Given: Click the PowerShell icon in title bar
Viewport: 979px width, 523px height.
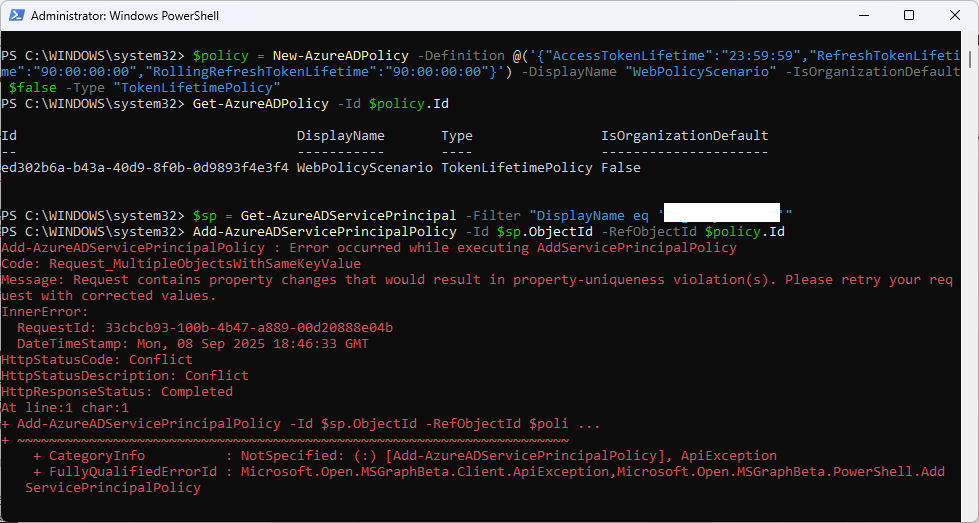Looking at the screenshot, I should (x=17, y=16).
